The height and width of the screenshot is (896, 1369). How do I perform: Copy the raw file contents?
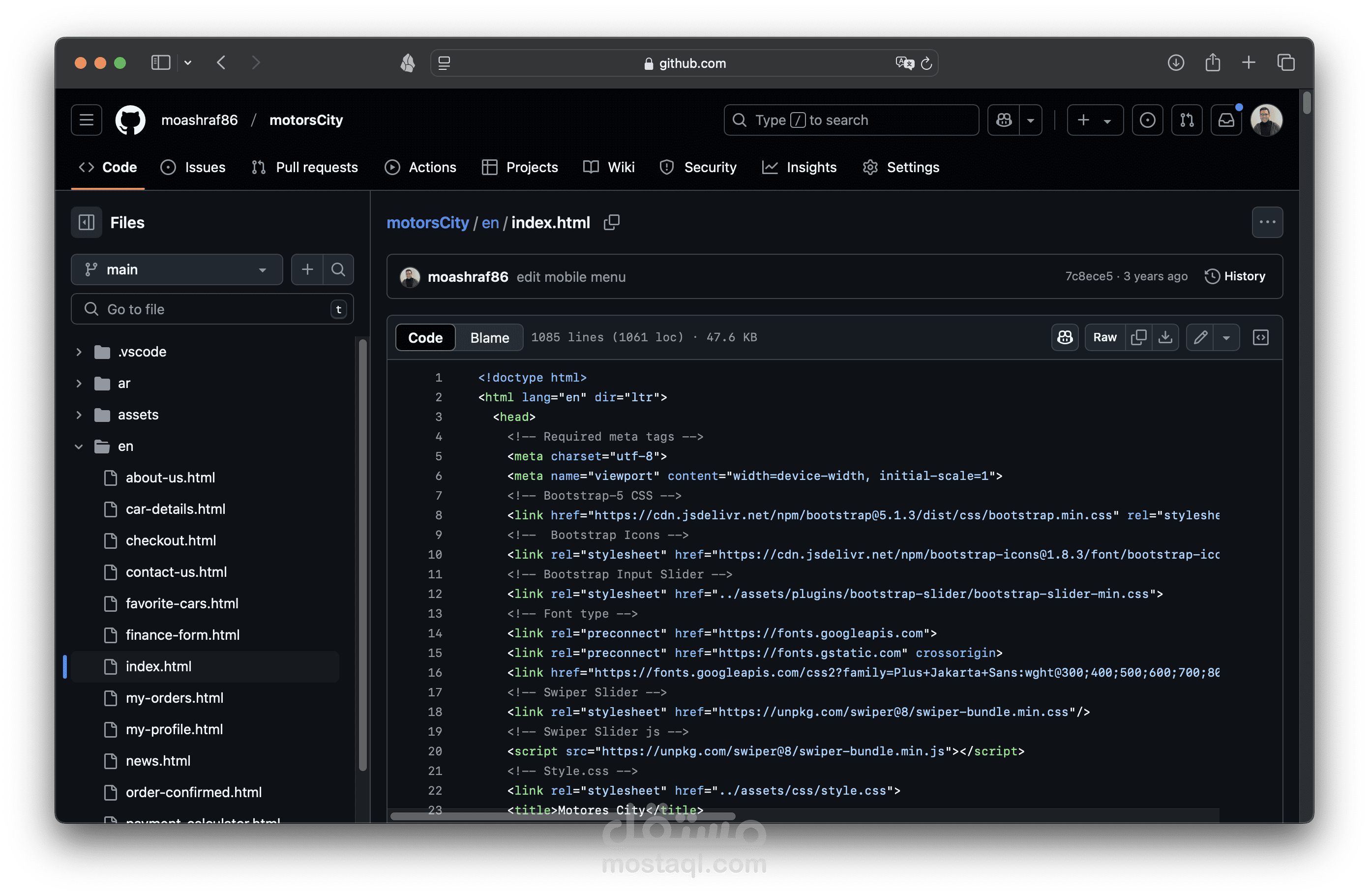click(1138, 337)
